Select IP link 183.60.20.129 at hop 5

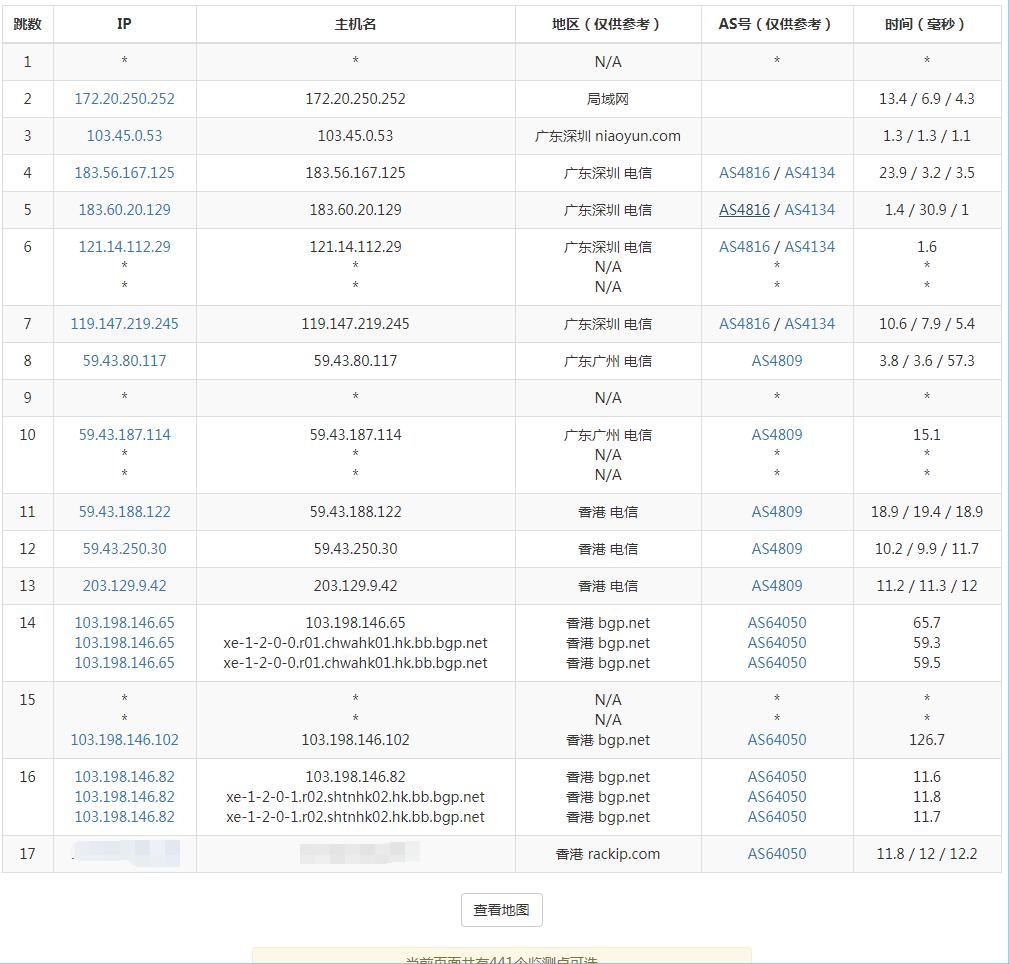tap(124, 210)
